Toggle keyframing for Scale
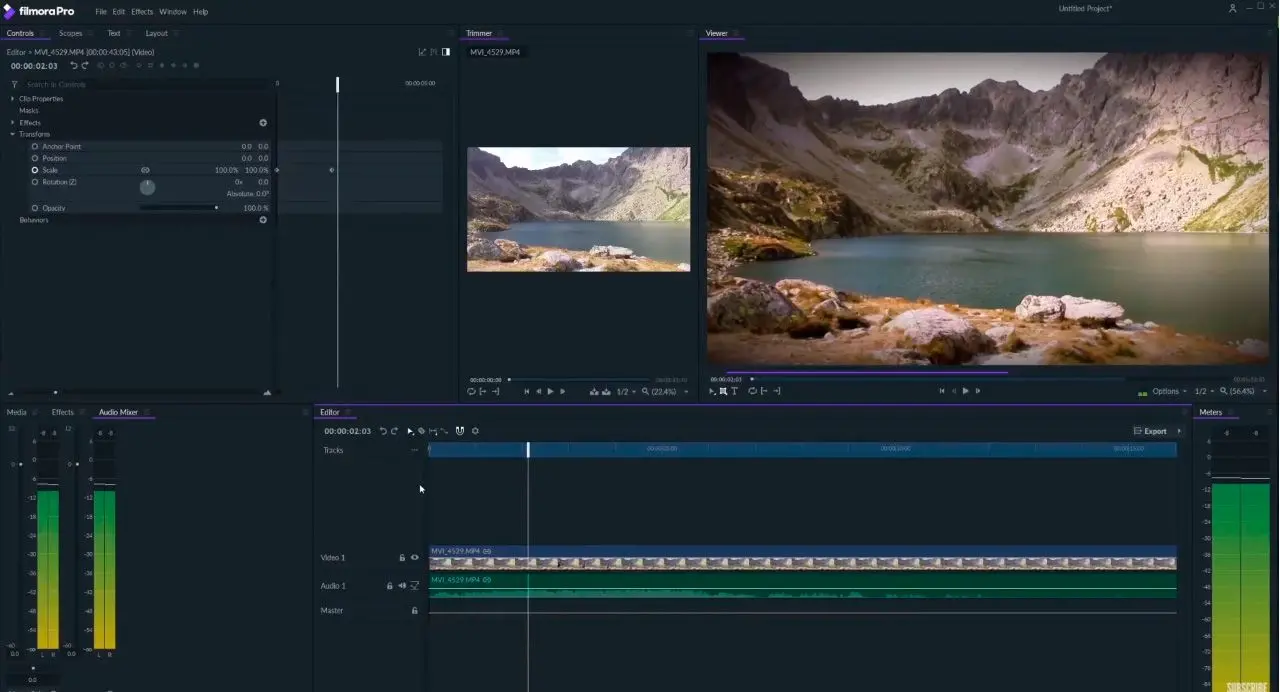 coord(35,171)
